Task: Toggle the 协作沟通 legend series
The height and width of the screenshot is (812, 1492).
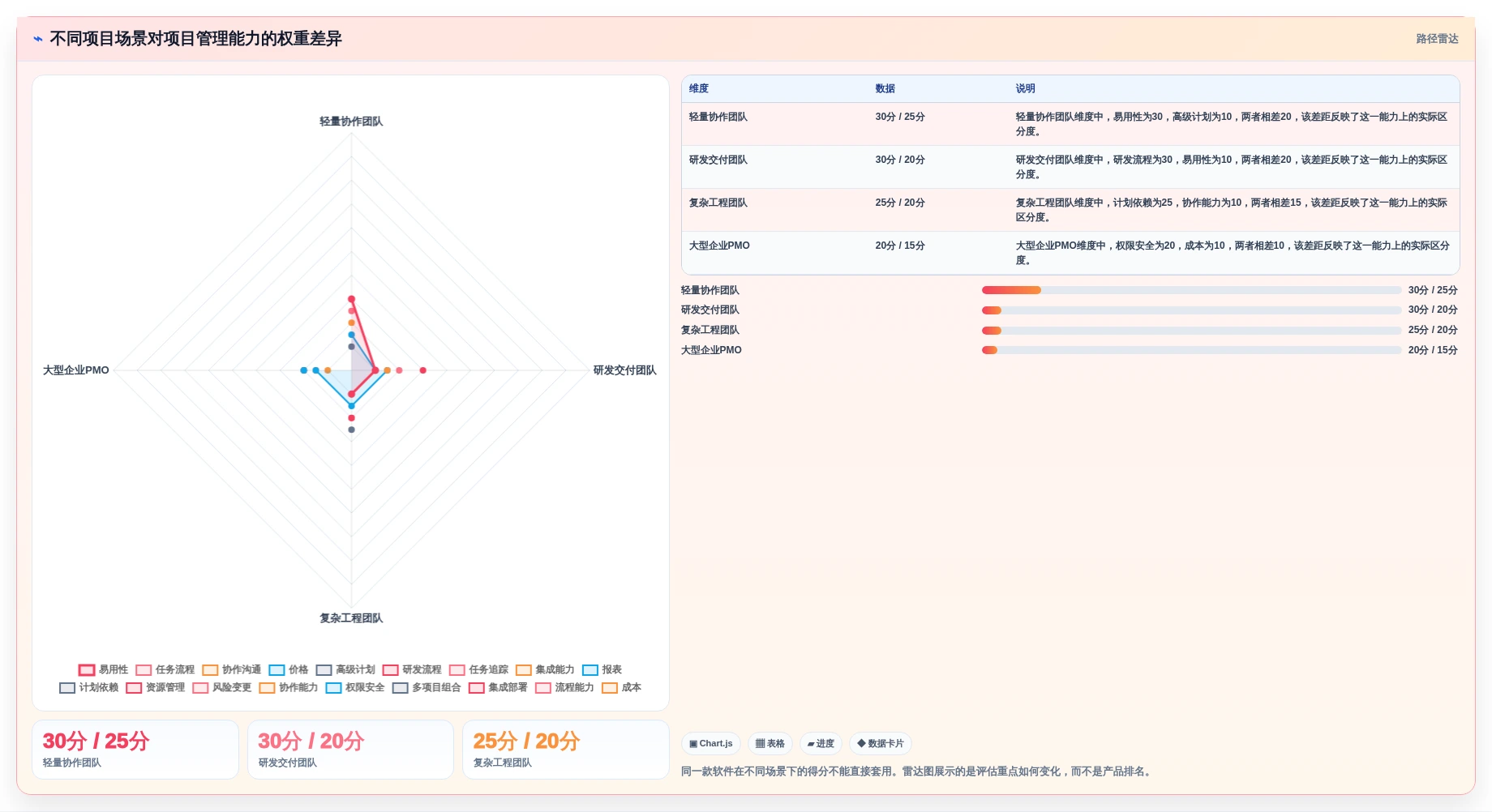Action: (x=231, y=669)
